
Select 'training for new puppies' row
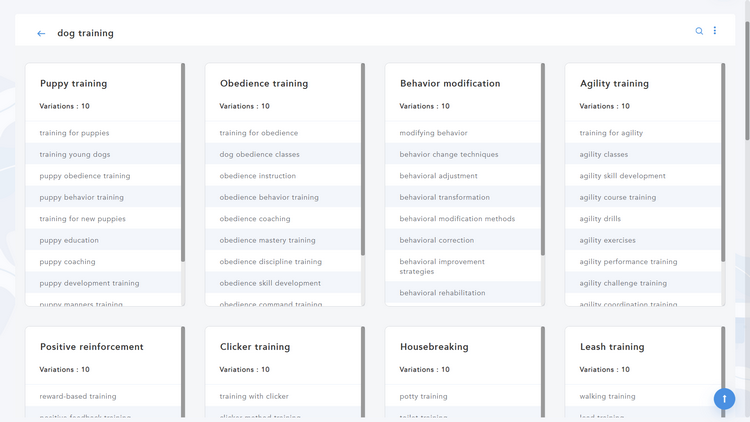coord(103,219)
